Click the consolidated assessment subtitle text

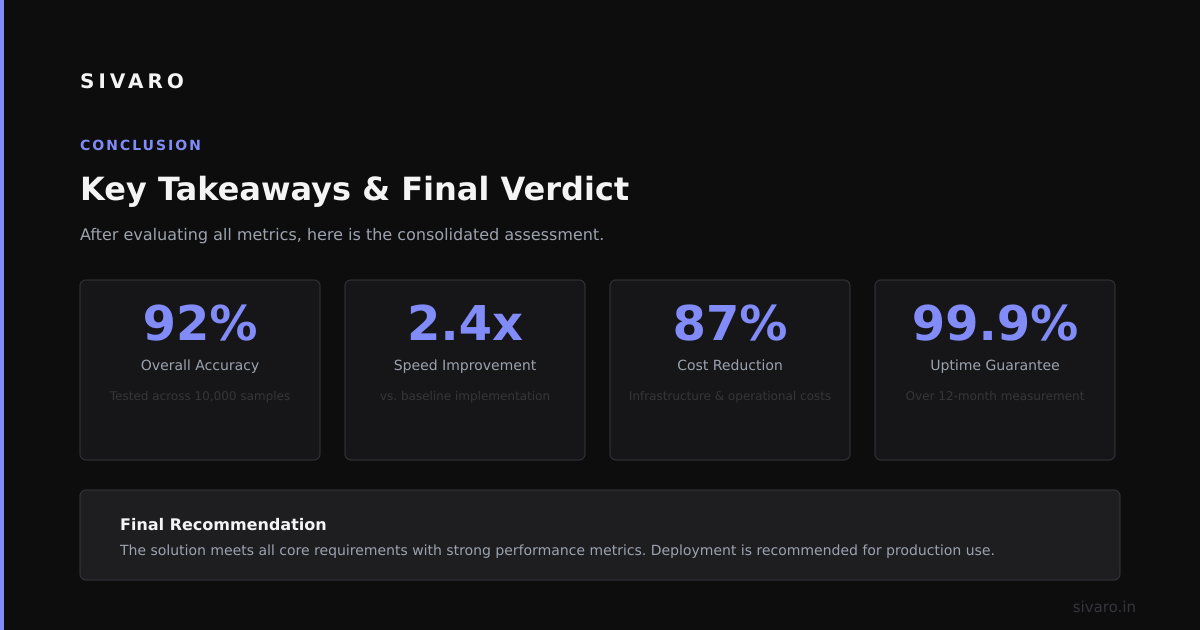pos(342,235)
